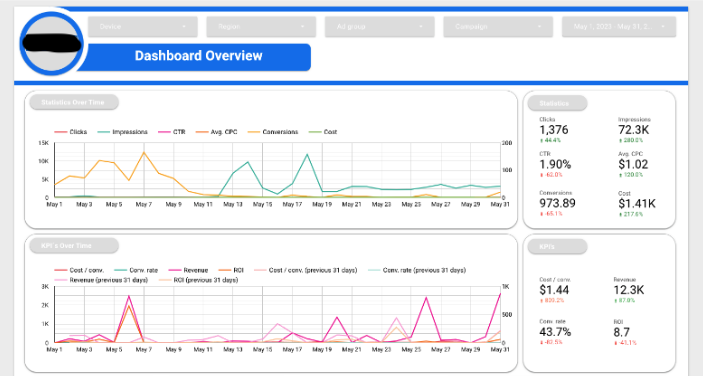Screen dimensions: 703x376
Task: Toggle the Conv. rate legend entry
Action: point(136,270)
